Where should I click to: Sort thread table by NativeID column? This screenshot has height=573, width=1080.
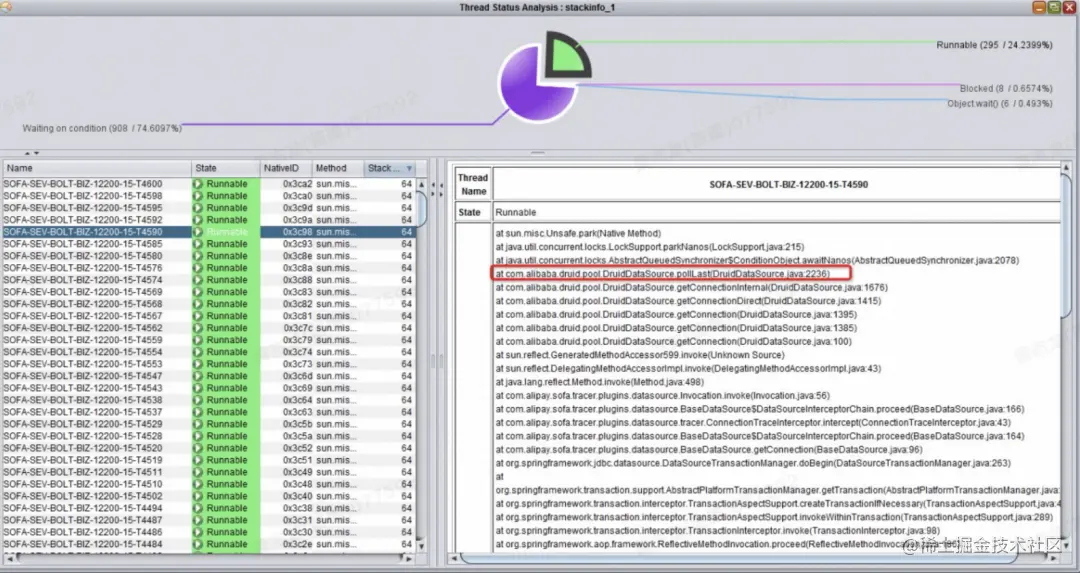pyautogui.click(x=286, y=168)
